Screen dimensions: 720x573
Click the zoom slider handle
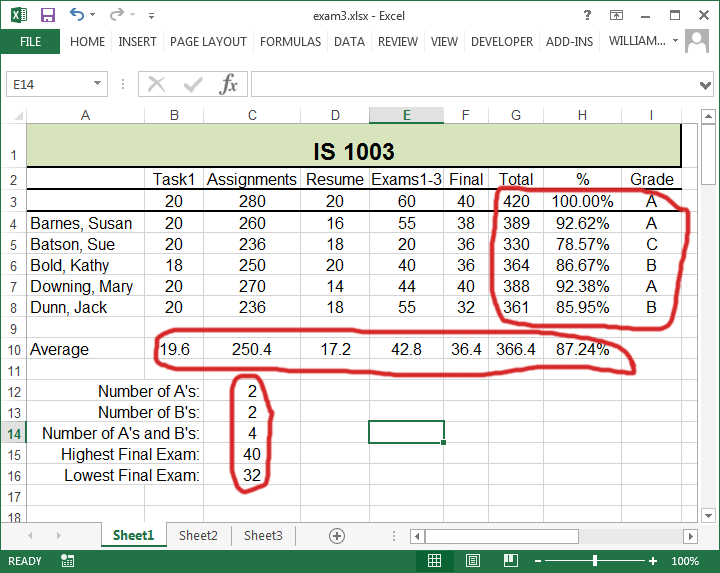point(595,561)
